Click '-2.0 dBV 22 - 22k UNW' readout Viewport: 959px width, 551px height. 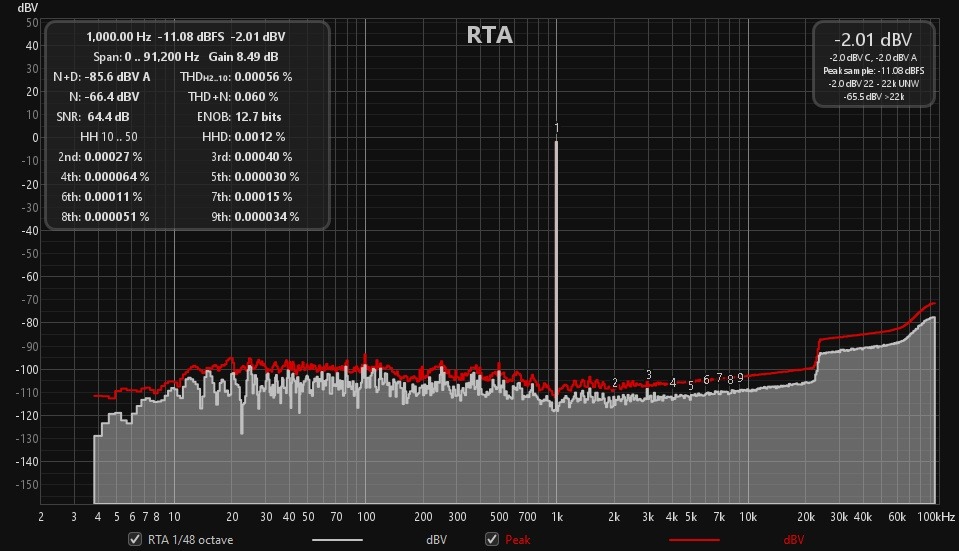873,84
